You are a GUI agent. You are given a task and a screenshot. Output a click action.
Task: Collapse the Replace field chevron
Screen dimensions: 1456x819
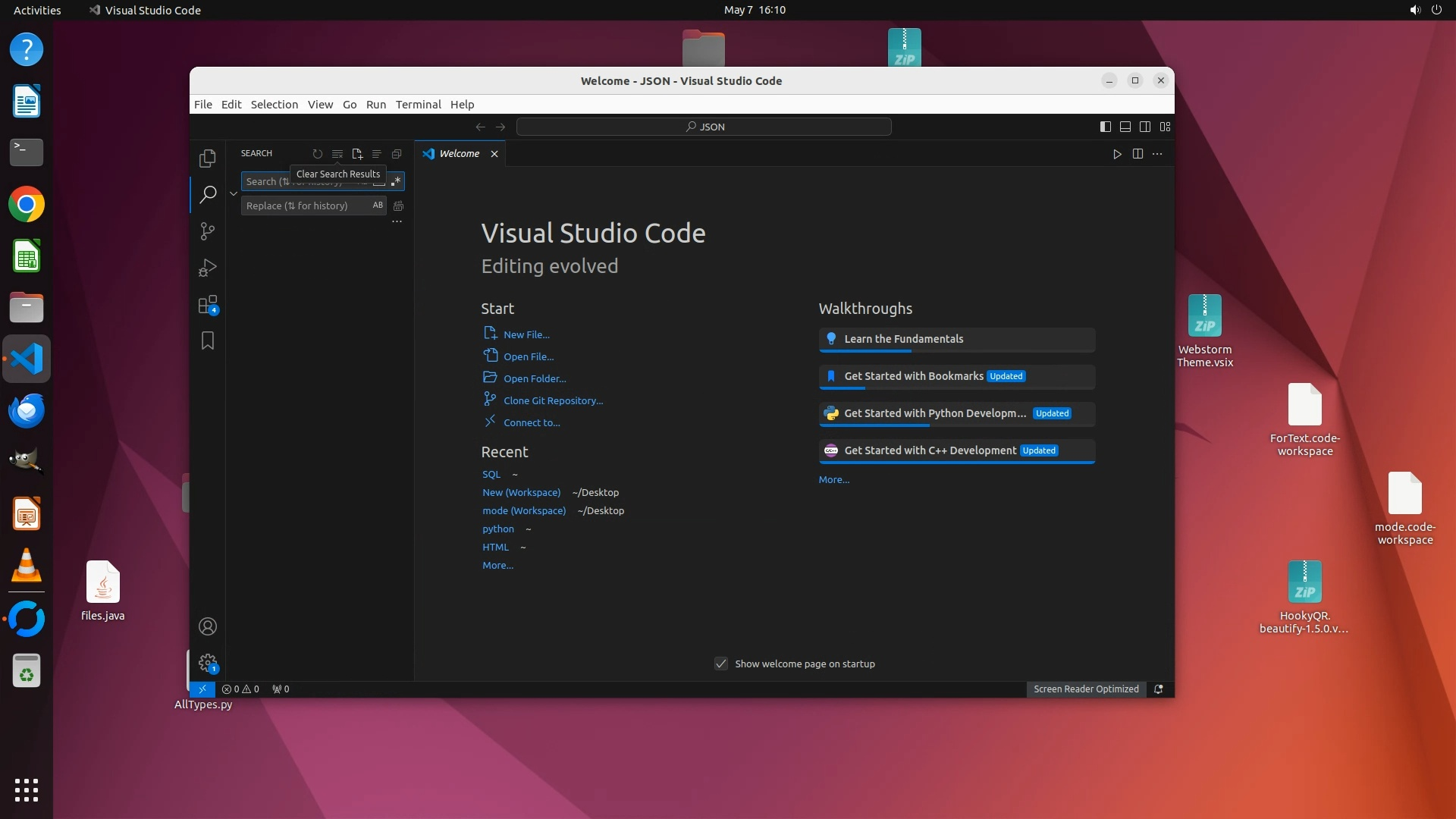pos(234,193)
